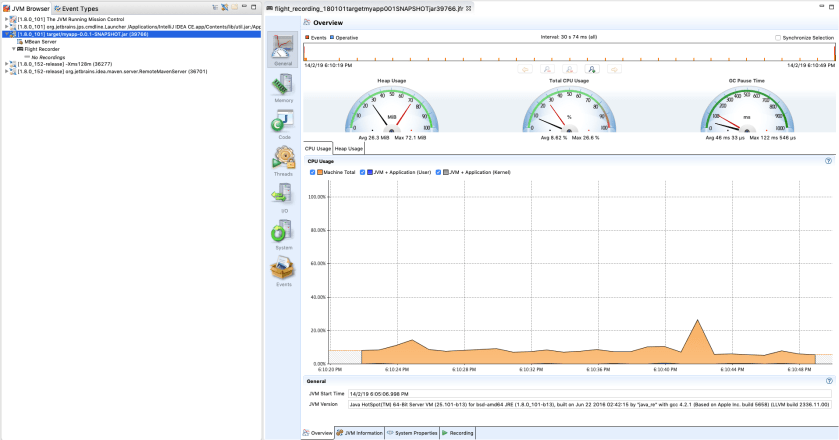Expand The JVM Running Mission Control node
Viewport: 839px width, 440px height.
coord(6,19)
